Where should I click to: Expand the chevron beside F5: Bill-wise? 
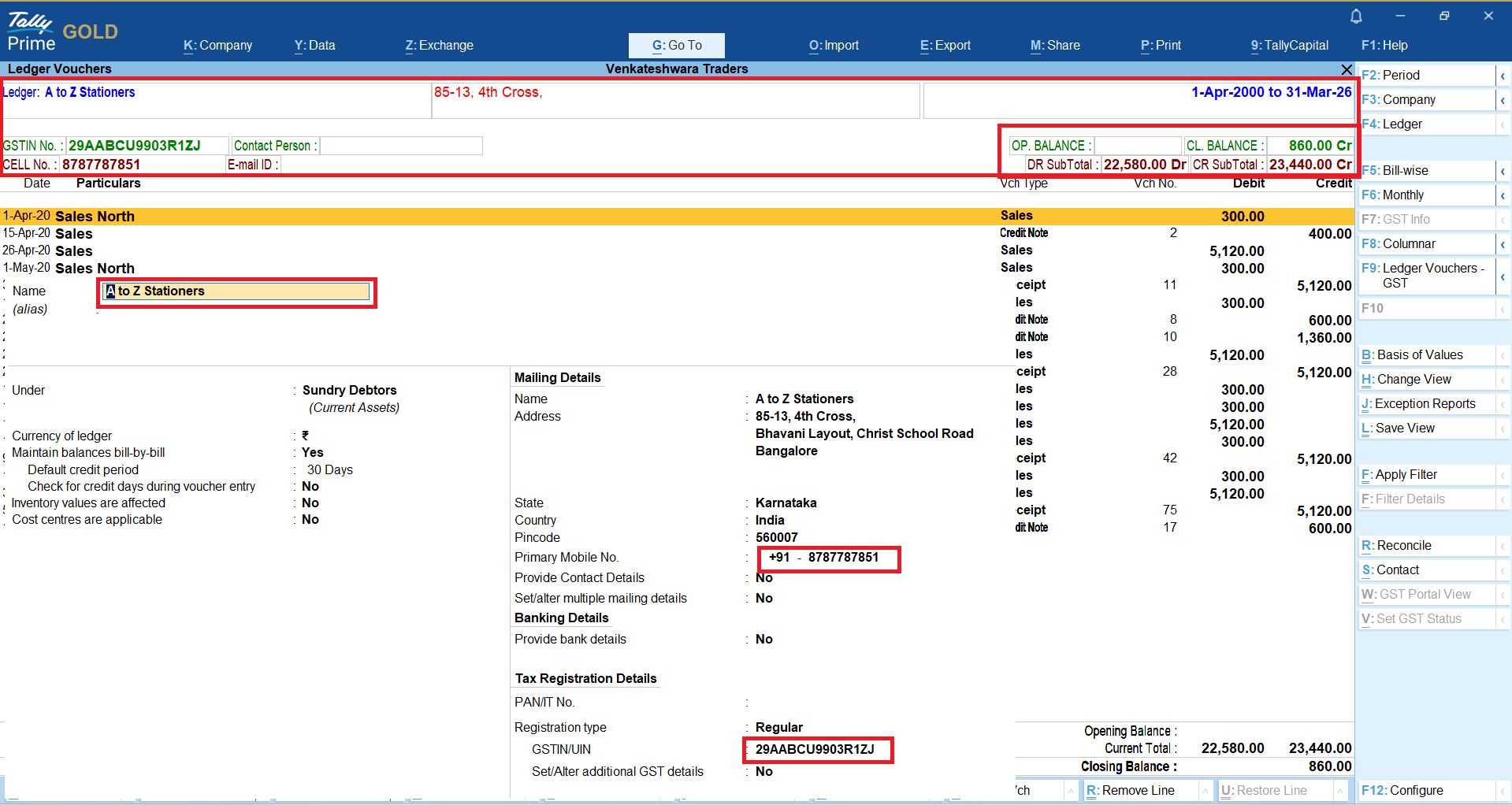point(1503,171)
